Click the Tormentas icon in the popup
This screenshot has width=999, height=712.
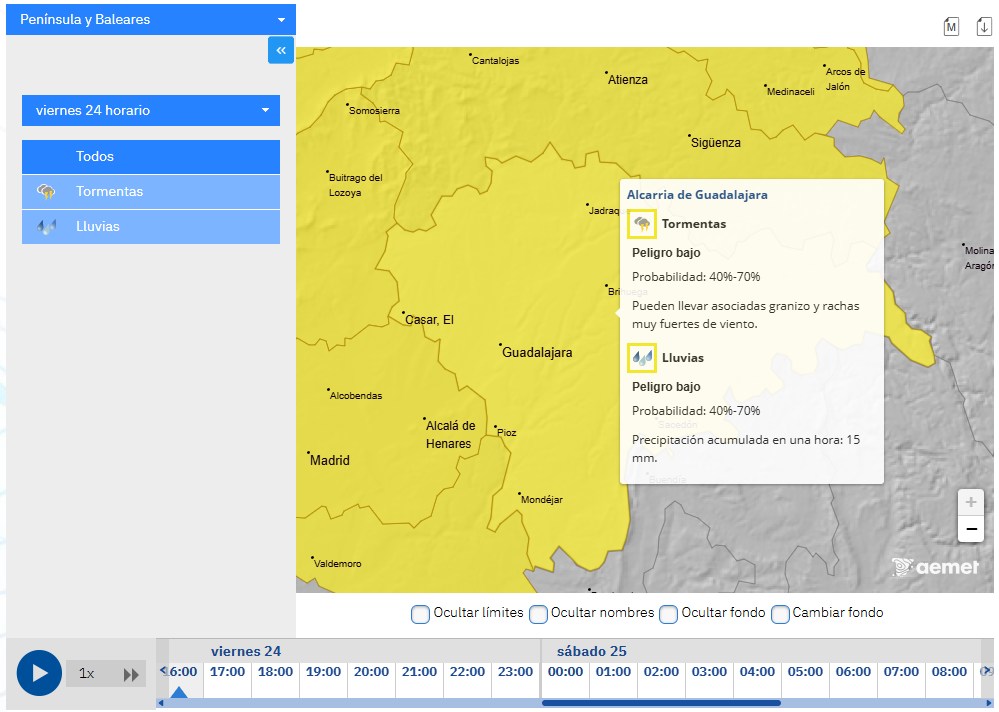point(641,224)
